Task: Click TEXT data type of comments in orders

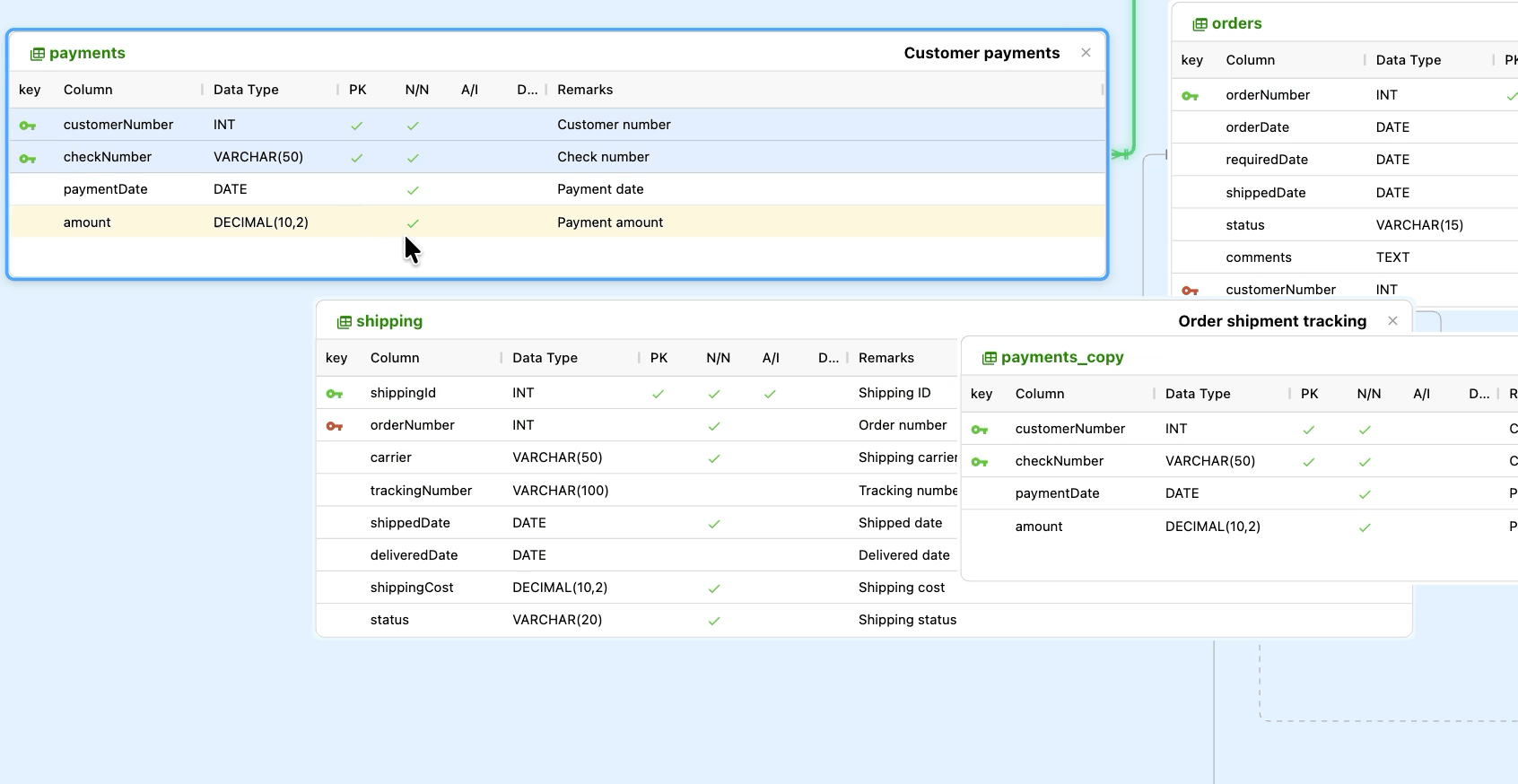Action: click(1392, 257)
